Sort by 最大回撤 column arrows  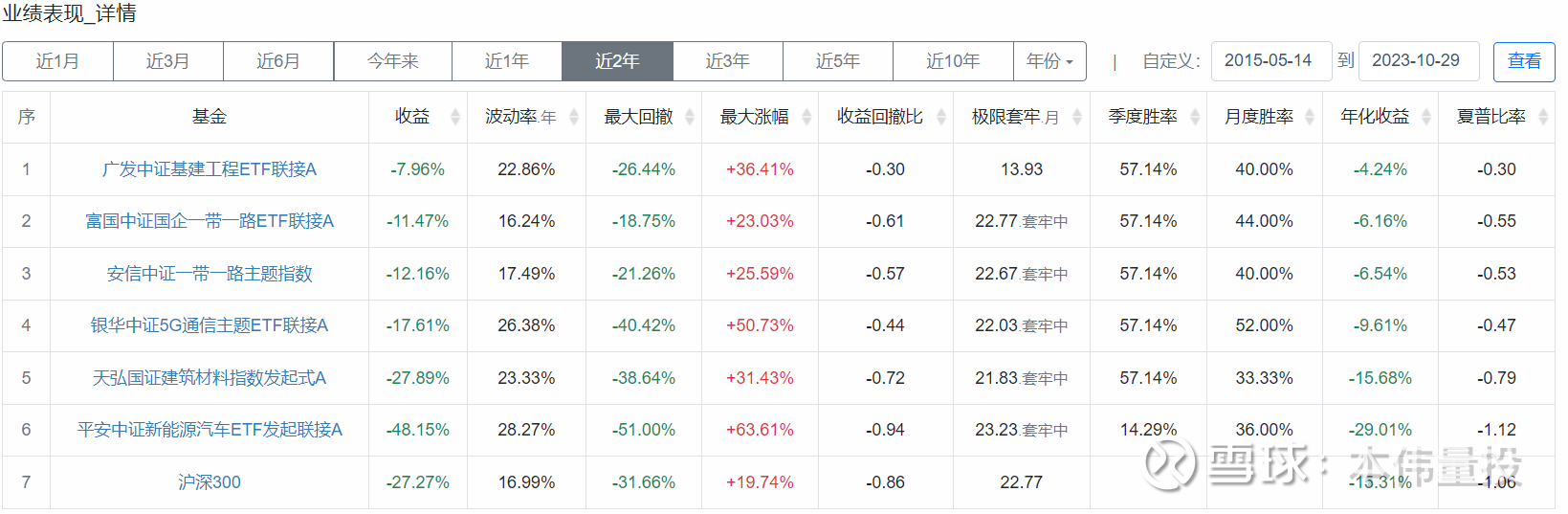[x=691, y=117]
